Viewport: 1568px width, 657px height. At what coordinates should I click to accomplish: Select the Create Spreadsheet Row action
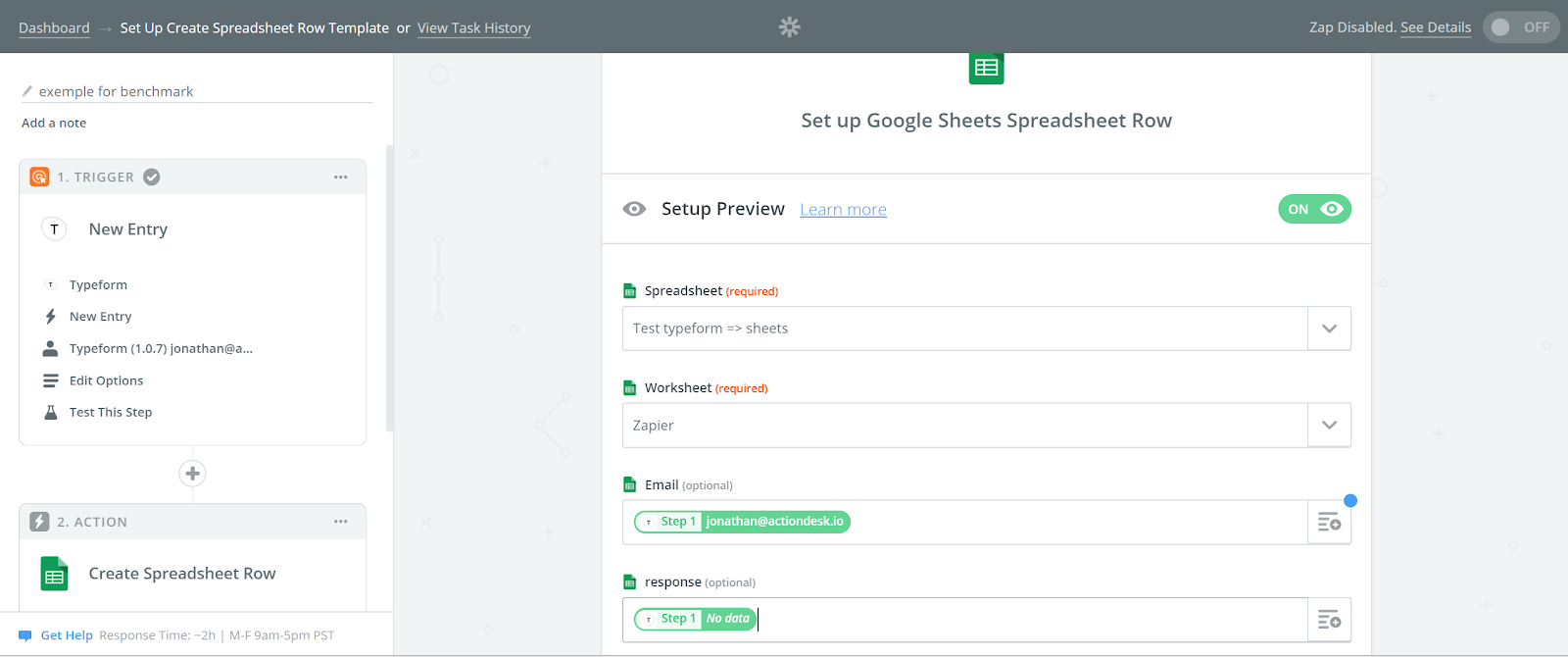coord(182,574)
